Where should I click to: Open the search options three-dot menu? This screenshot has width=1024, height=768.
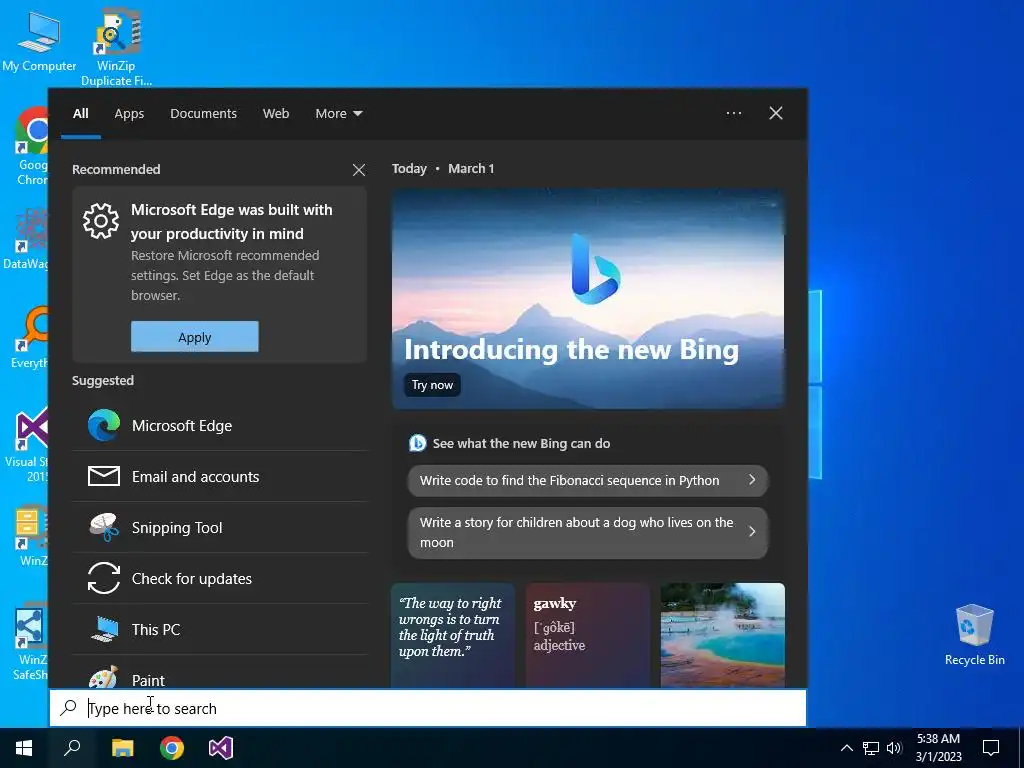[x=734, y=113]
